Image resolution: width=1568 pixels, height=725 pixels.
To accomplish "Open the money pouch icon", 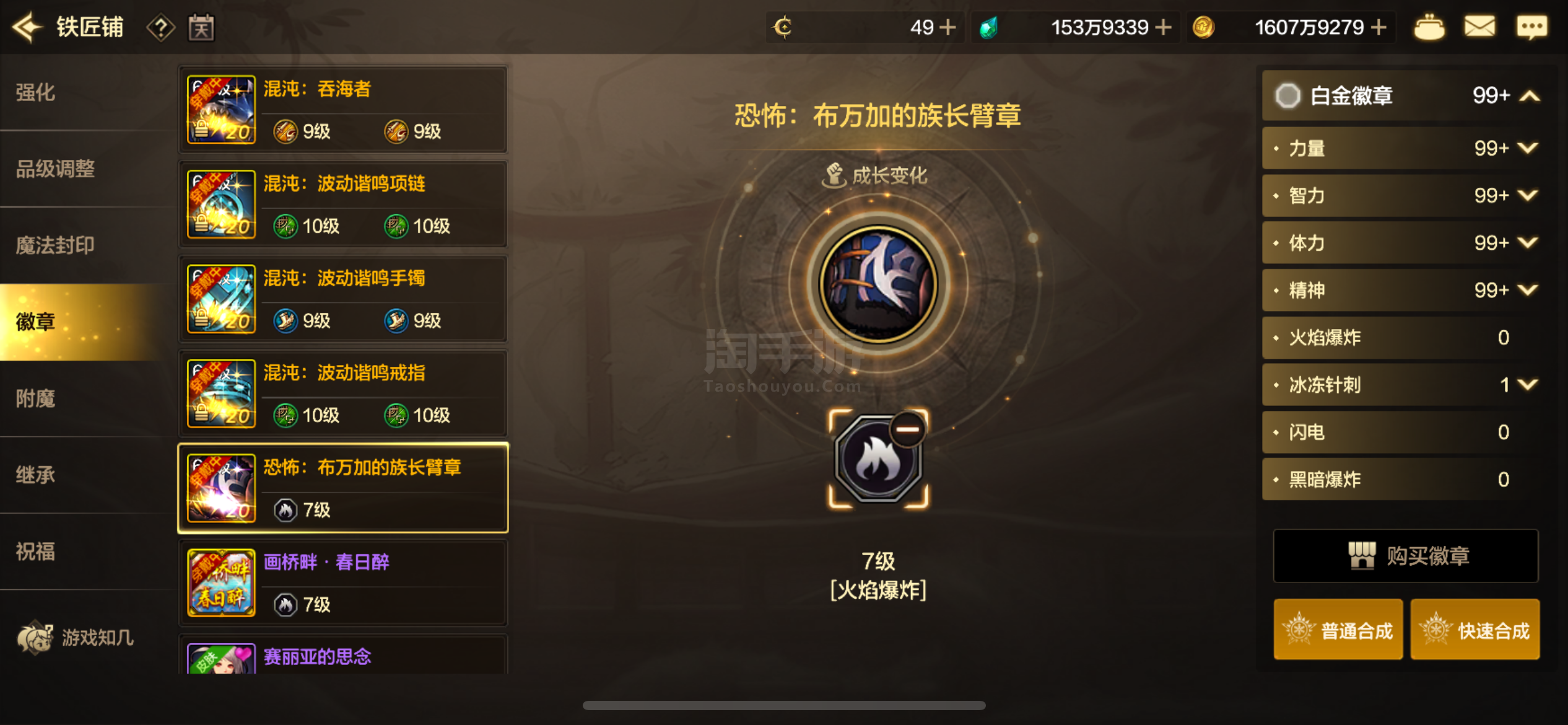I will coord(1429,27).
